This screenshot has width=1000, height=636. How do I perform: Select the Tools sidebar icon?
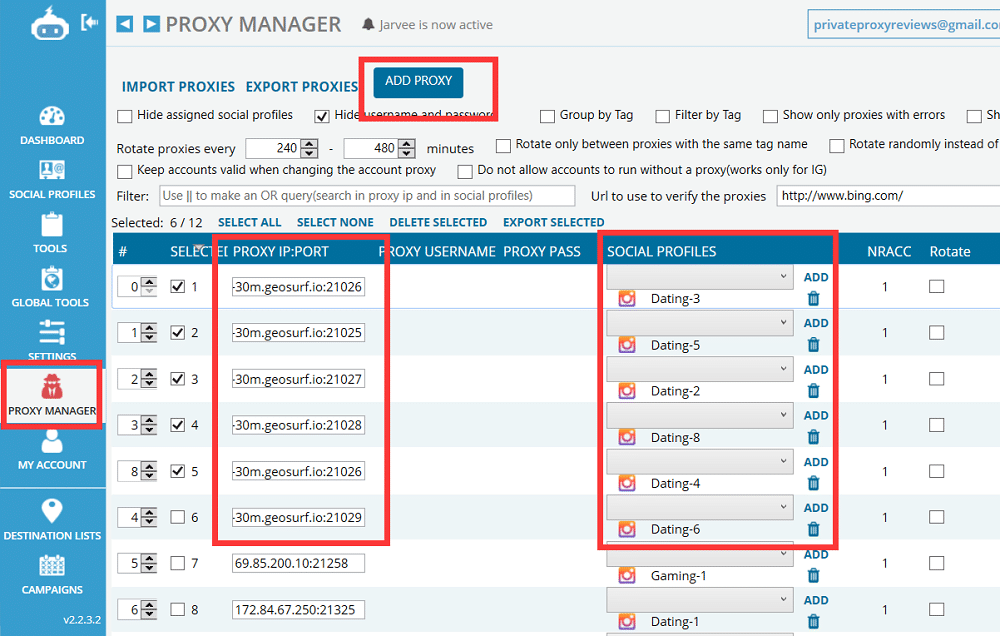[x=52, y=232]
